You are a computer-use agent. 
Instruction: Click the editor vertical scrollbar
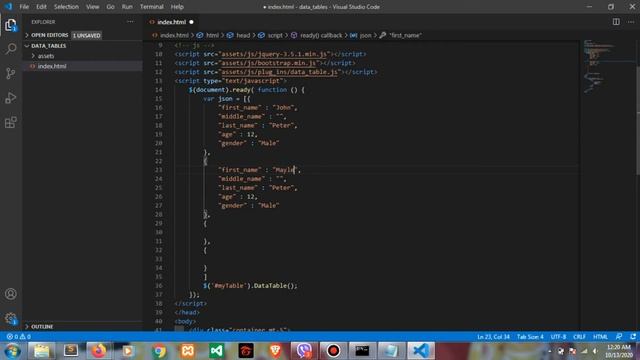638,120
